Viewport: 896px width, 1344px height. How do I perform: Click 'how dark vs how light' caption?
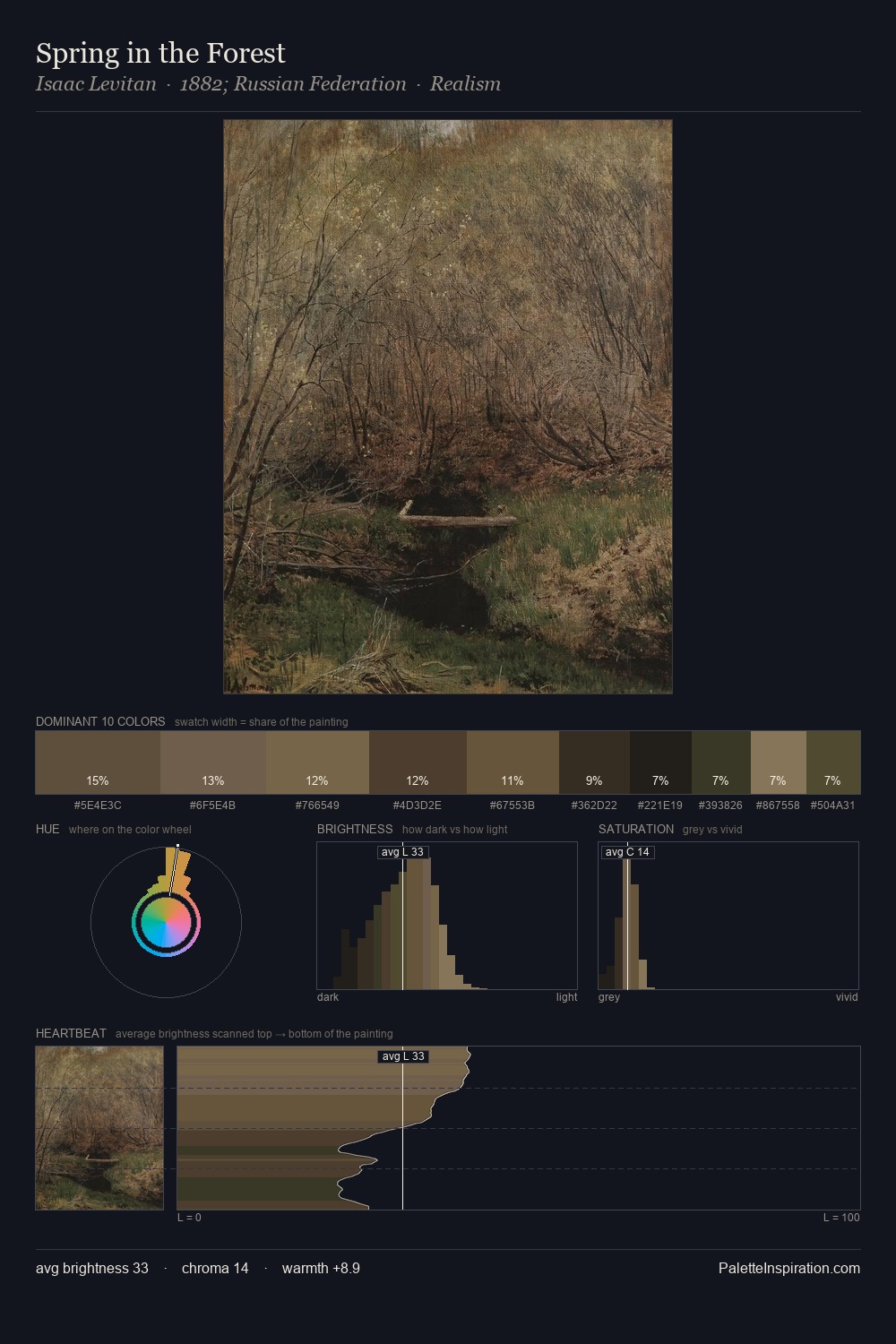[x=455, y=830]
